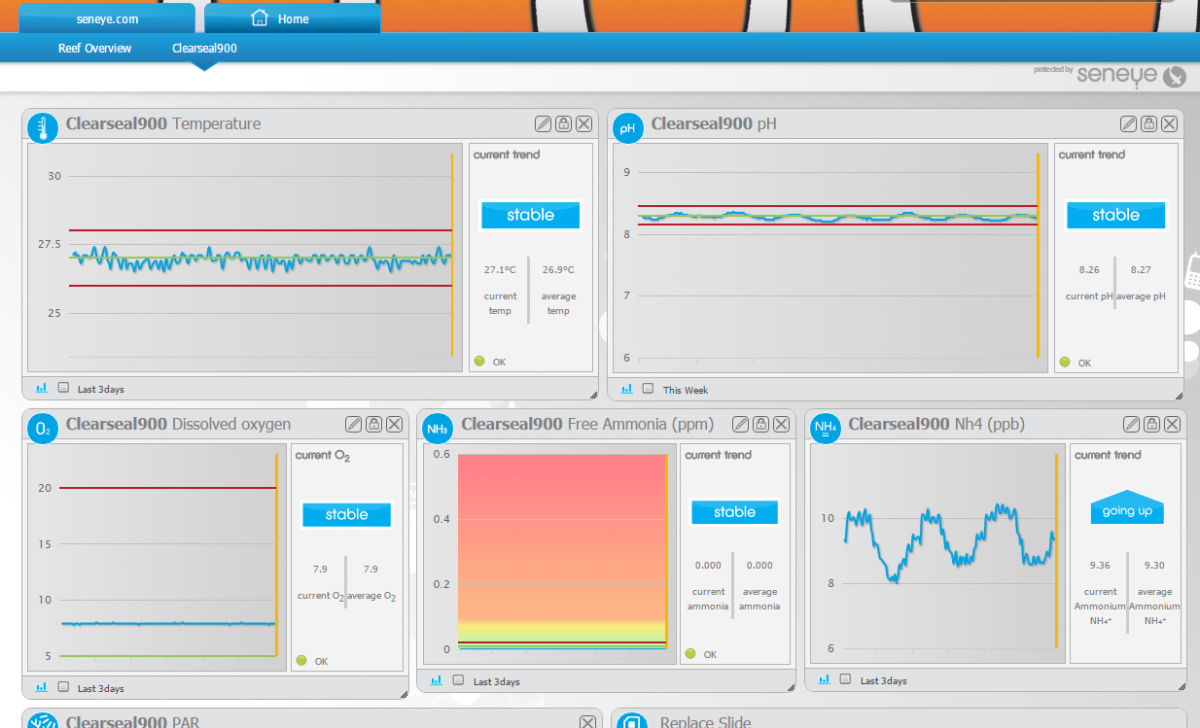Click the Free Ammonia gradient chart area
The height and width of the screenshot is (728, 1200).
(x=562, y=551)
